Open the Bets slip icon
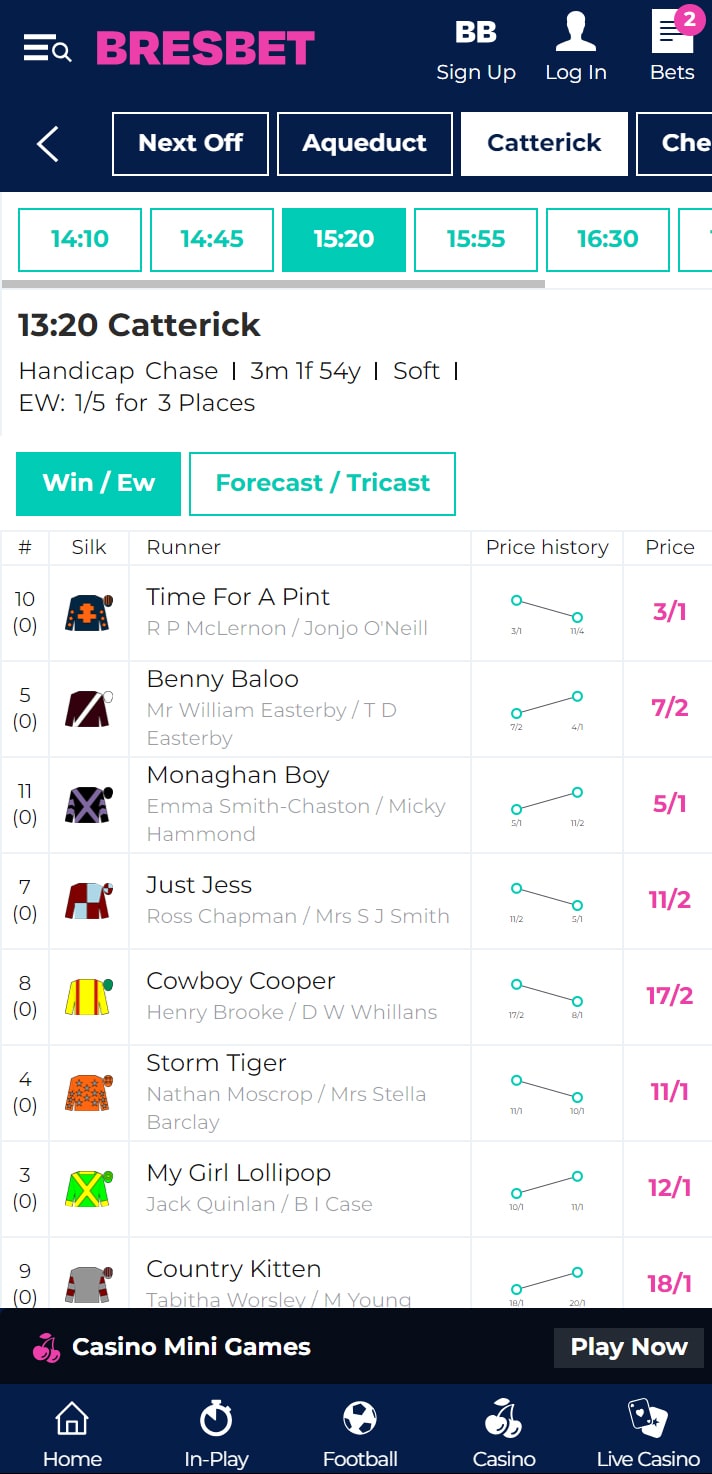 pyautogui.click(x=673, y=31)
